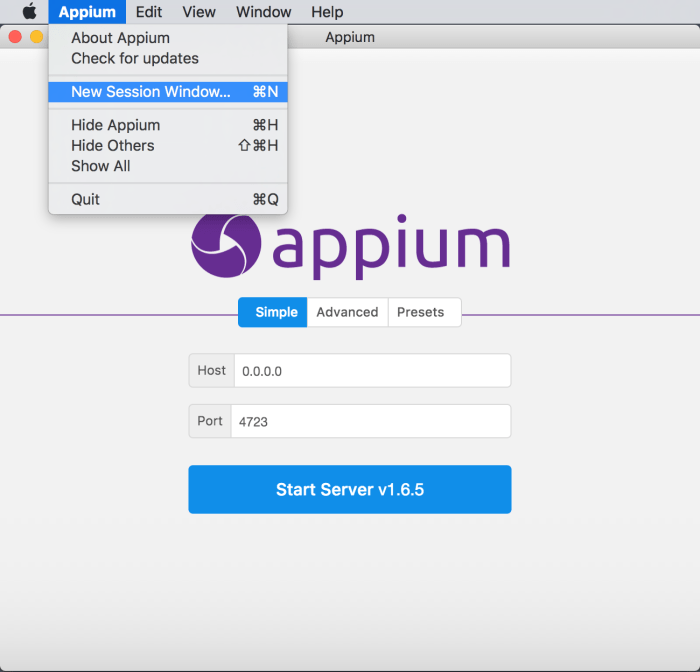Click the red close window button
Viewport: 700px width, 672px height.
coord(15,37)
